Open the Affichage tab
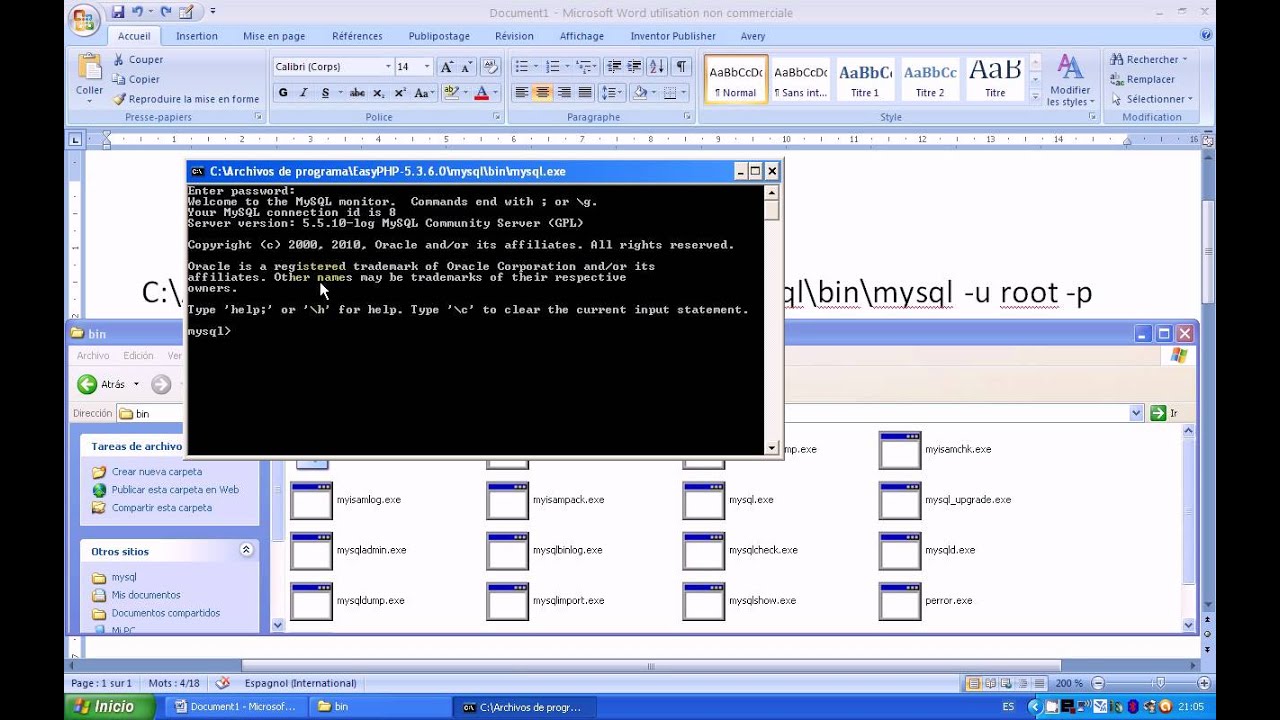 pyautogui.click(x=581, y=36)
